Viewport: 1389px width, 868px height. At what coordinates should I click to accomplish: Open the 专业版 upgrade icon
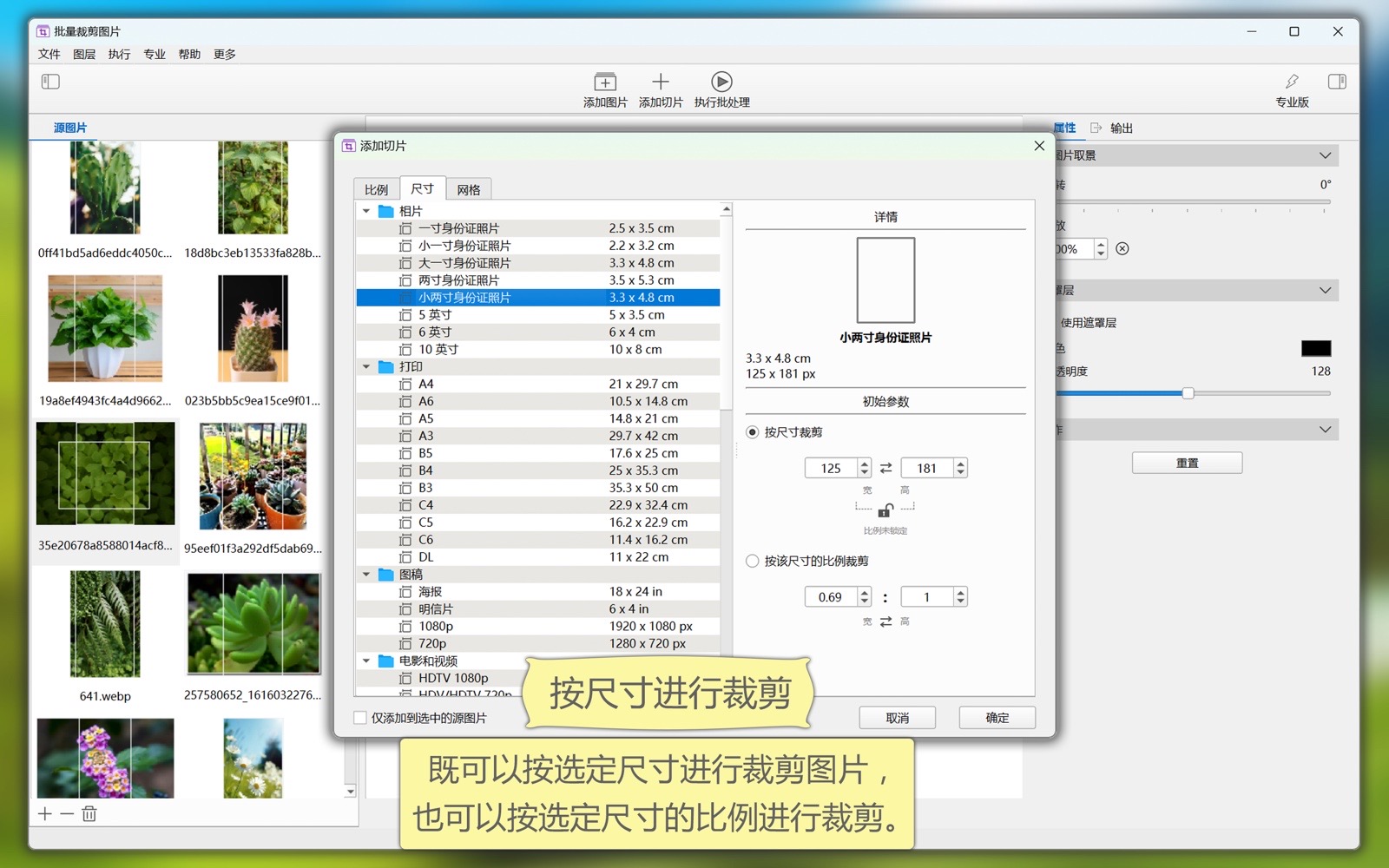1292,82
